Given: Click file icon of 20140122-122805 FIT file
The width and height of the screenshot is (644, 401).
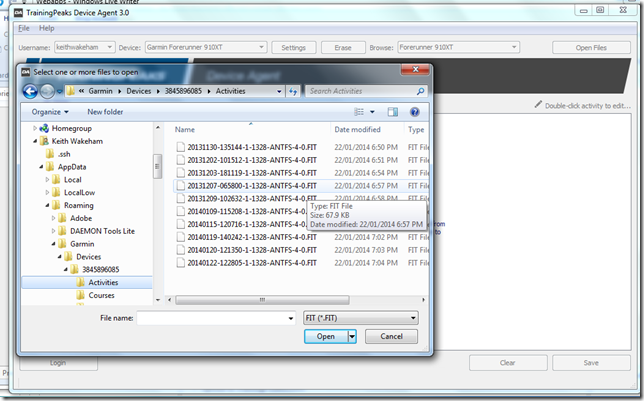Looking at the screenshot, I should click(180, 263).
